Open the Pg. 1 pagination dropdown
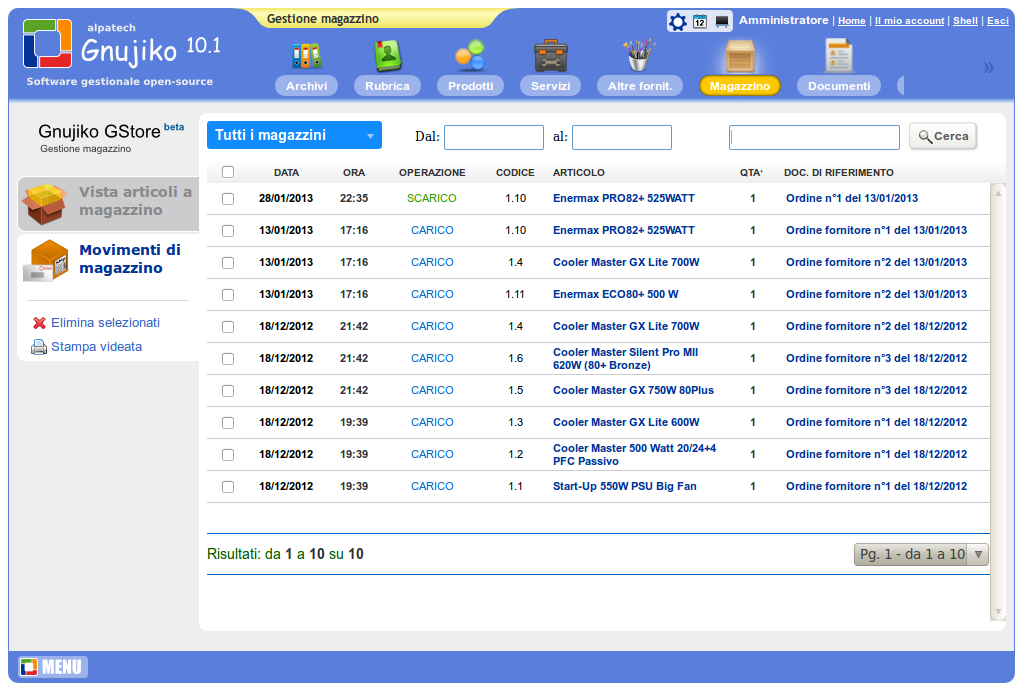This screenshot has width=1022, height=690. (x=919, y=554)
